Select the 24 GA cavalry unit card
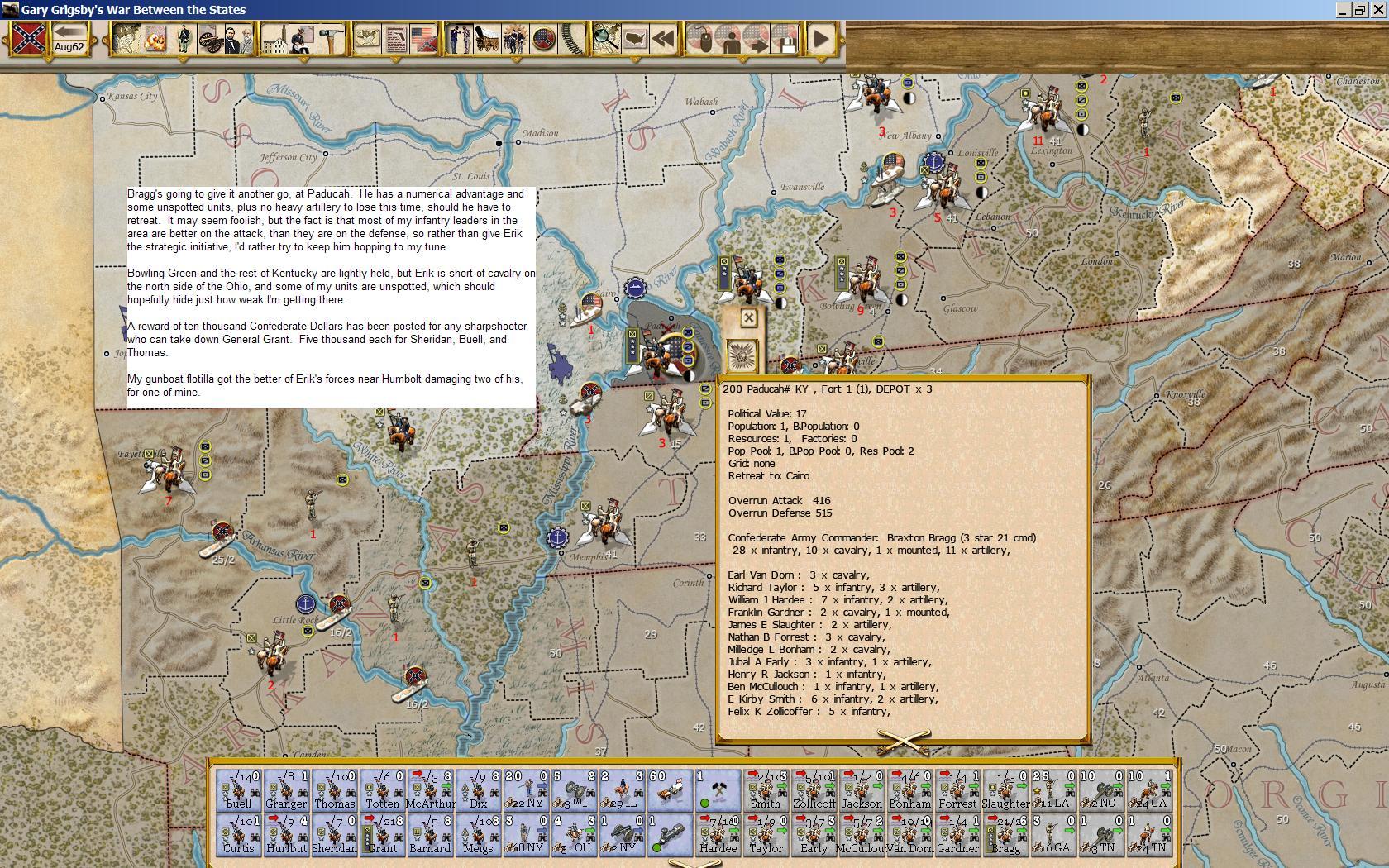Image resolution: width=1389 pixels, height=868 pixels. [x=1149, y=789]
